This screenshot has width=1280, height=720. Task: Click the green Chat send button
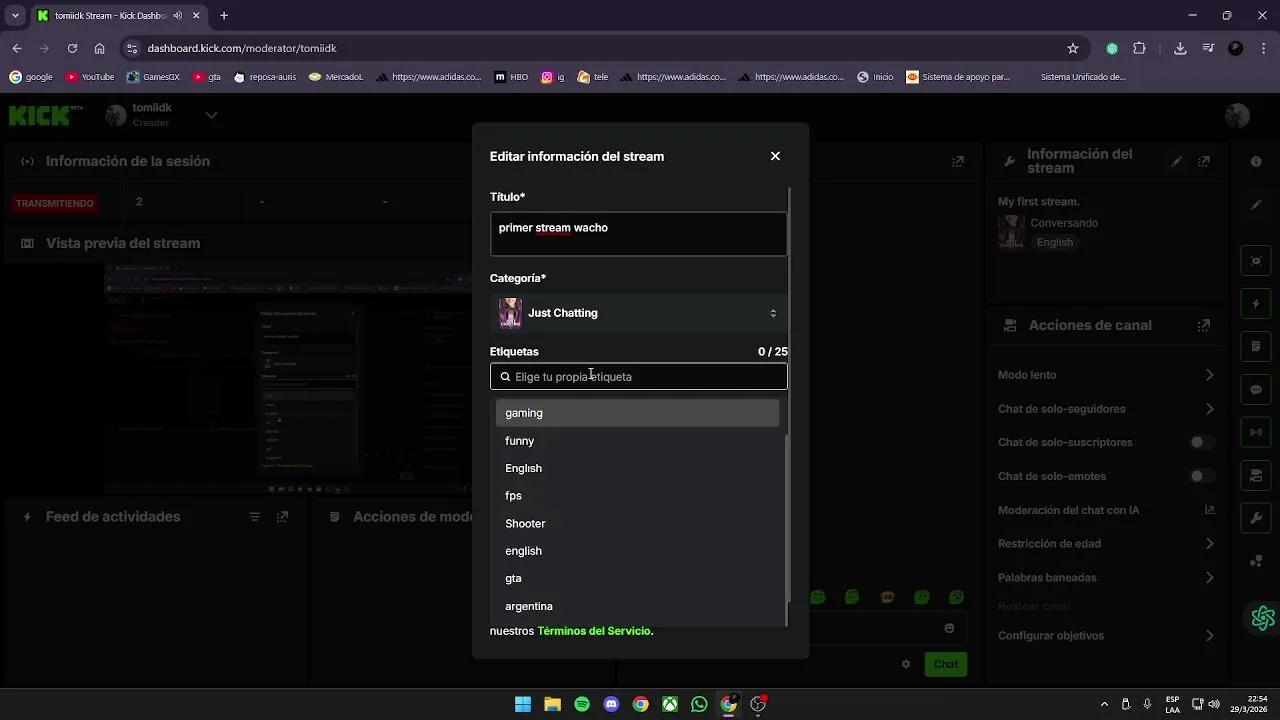point(946,664)
